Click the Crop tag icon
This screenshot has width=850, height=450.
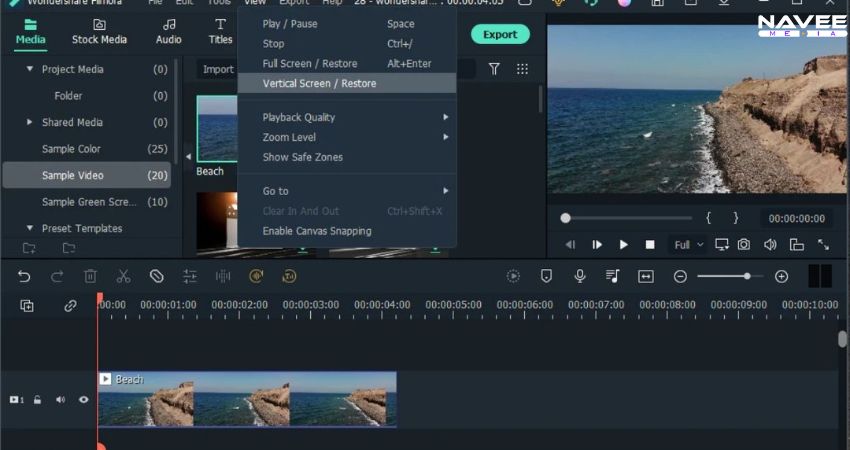coord(157,277)
